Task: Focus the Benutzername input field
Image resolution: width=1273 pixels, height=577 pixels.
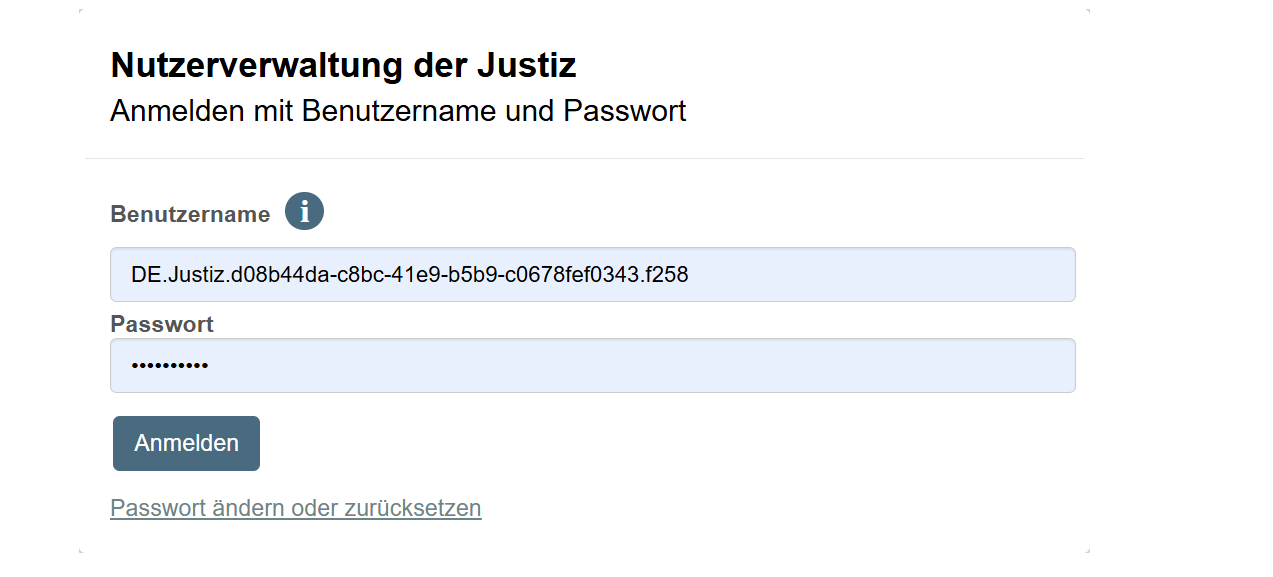Action: 592,274
